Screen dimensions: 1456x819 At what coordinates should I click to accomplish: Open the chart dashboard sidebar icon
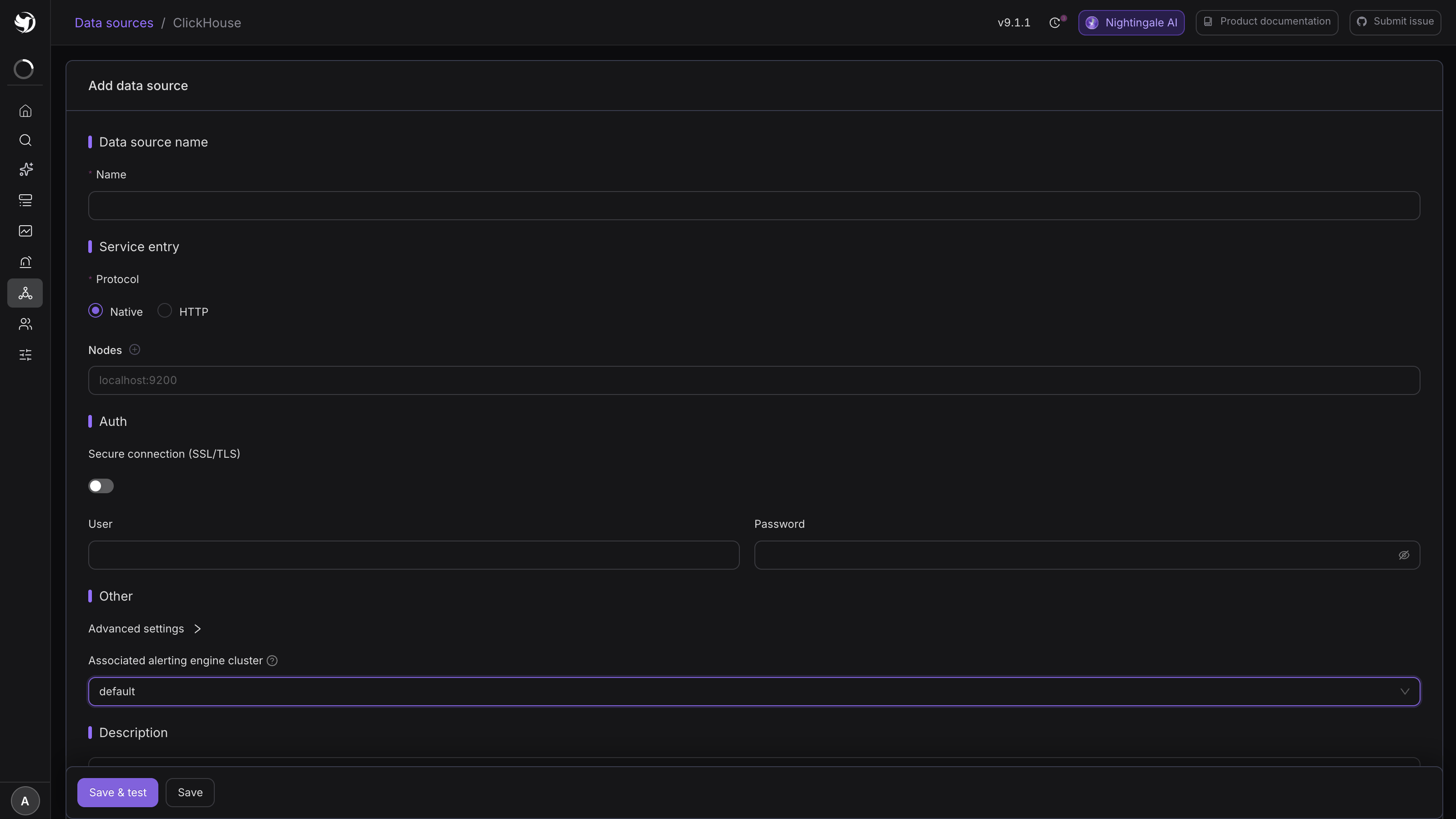pyautogui.click(x=25, y=231)
